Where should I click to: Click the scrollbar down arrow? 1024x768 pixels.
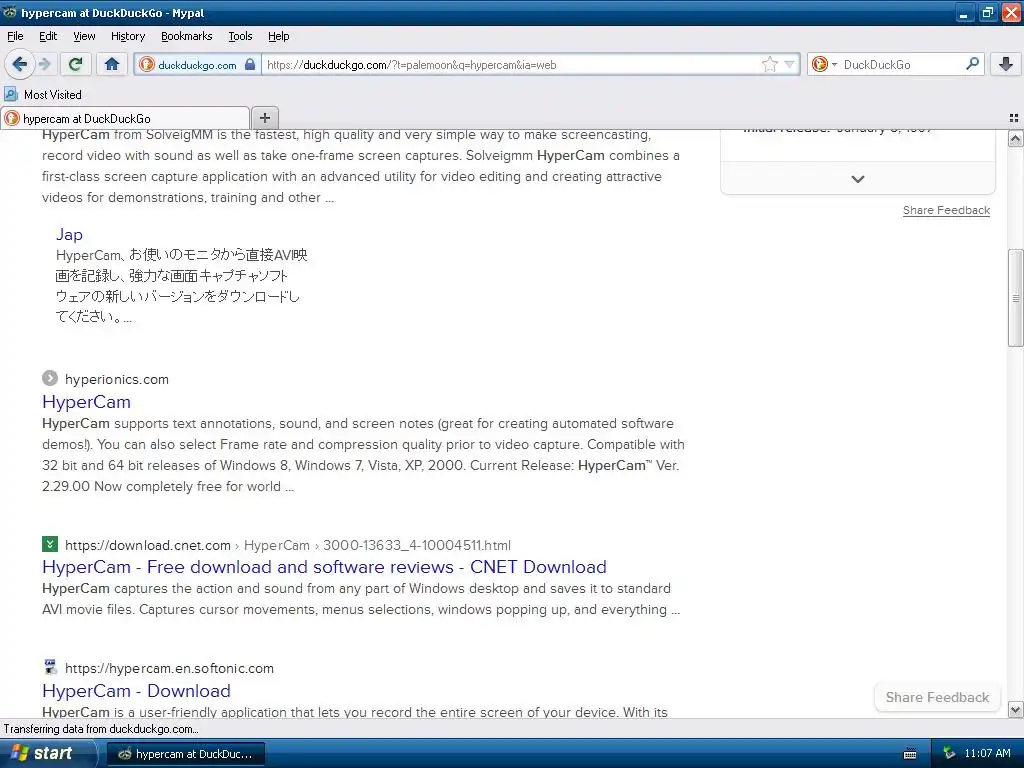[x=1016, y=709]
